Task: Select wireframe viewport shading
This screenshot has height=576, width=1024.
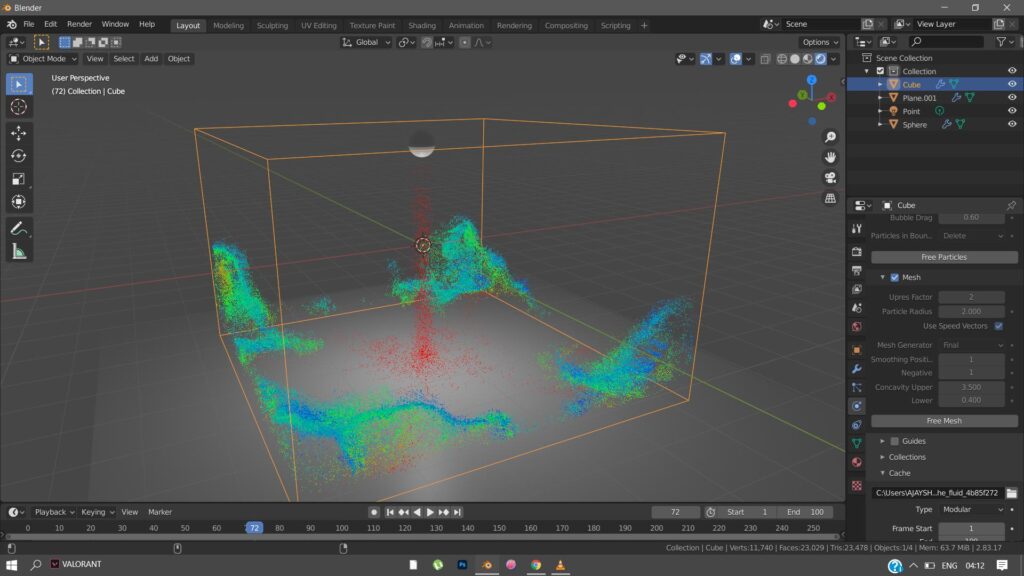Action: pyautogui.click(x=782, y=59)
